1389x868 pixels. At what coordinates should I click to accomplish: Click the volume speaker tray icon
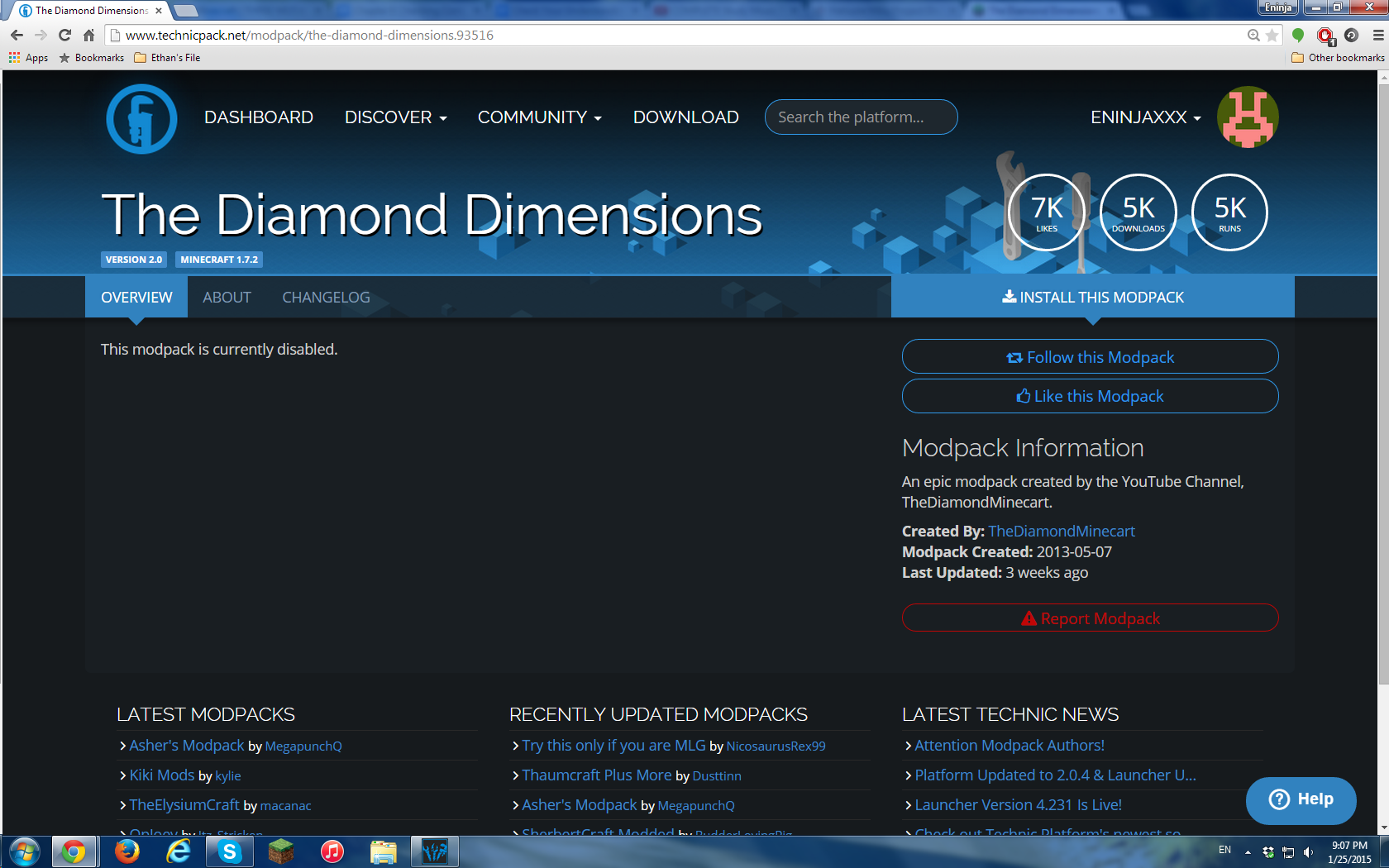(1308, 851)
